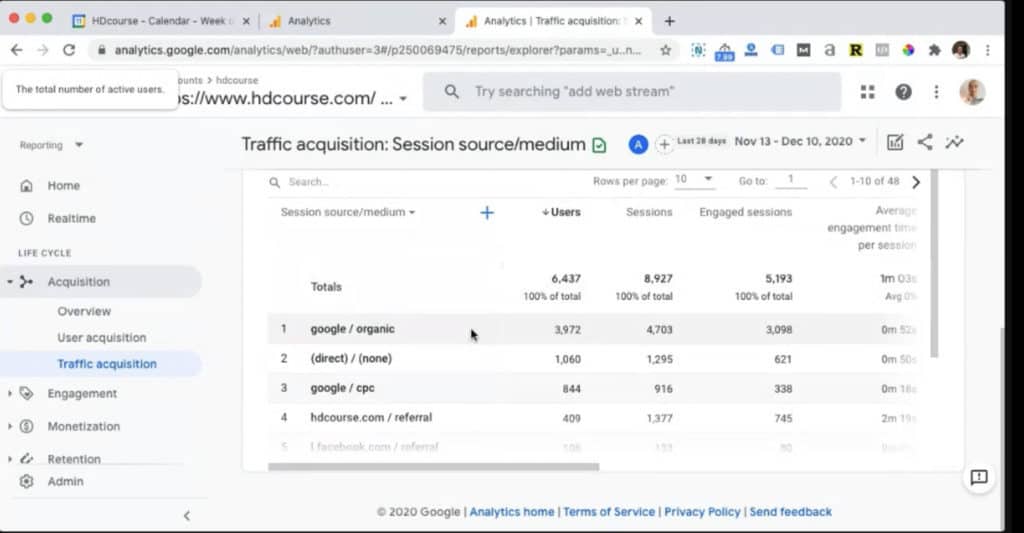Click the Totals users value 6,437
Screen dimensions: 1024x533
[566, 279]
